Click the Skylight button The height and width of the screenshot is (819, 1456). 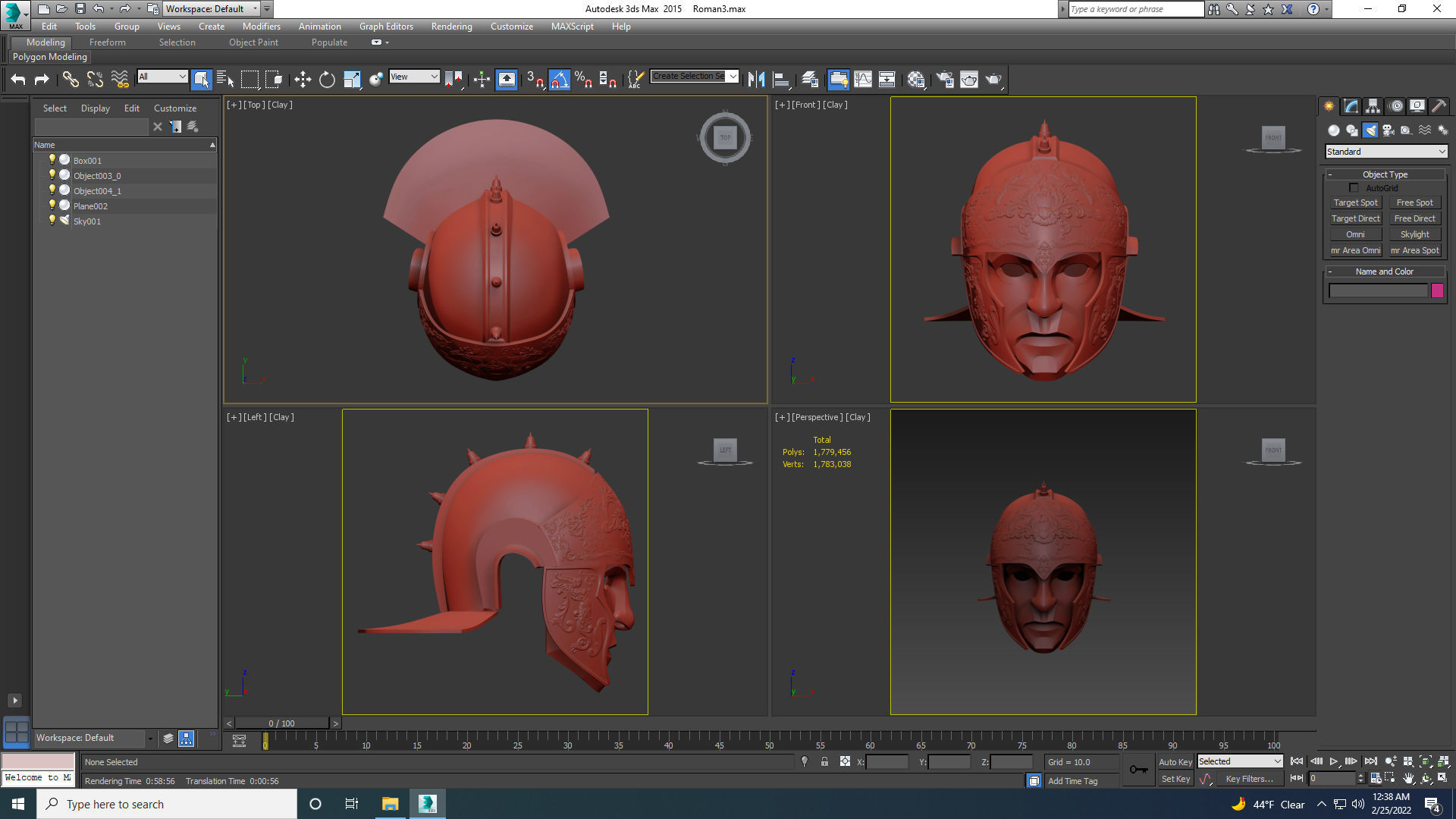(x=1415, y=234)
